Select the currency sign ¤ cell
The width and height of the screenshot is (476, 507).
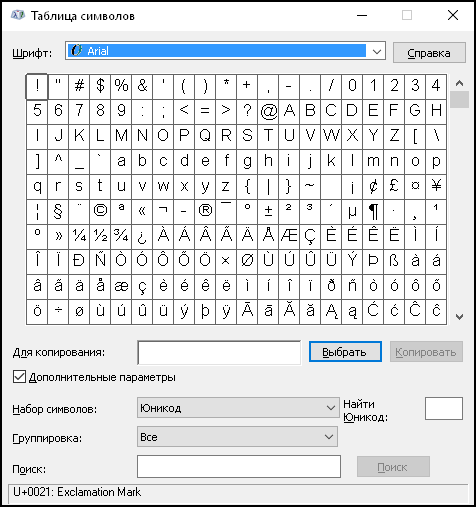click(415, 187)
